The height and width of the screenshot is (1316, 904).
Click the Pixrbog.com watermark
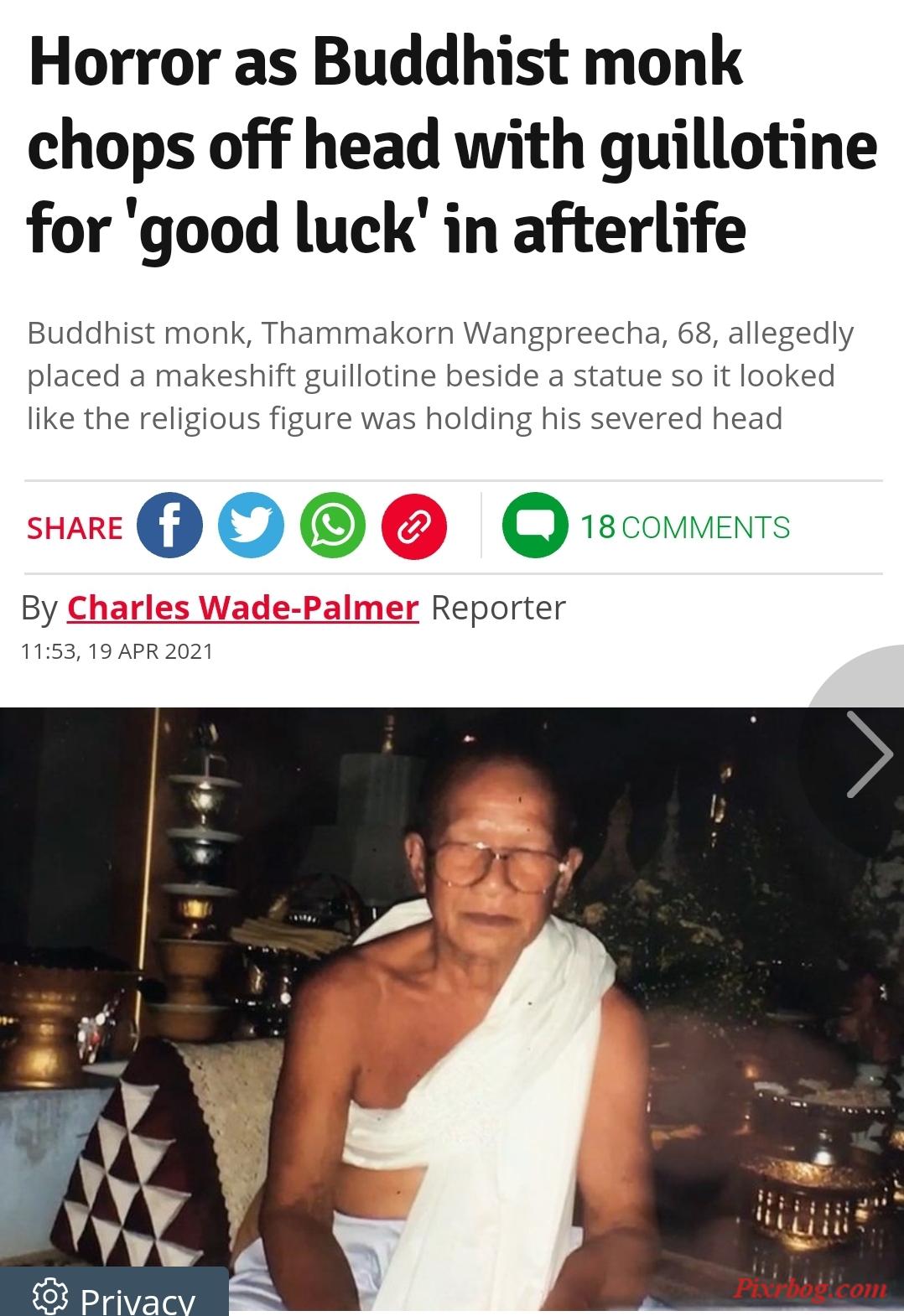809,1288
